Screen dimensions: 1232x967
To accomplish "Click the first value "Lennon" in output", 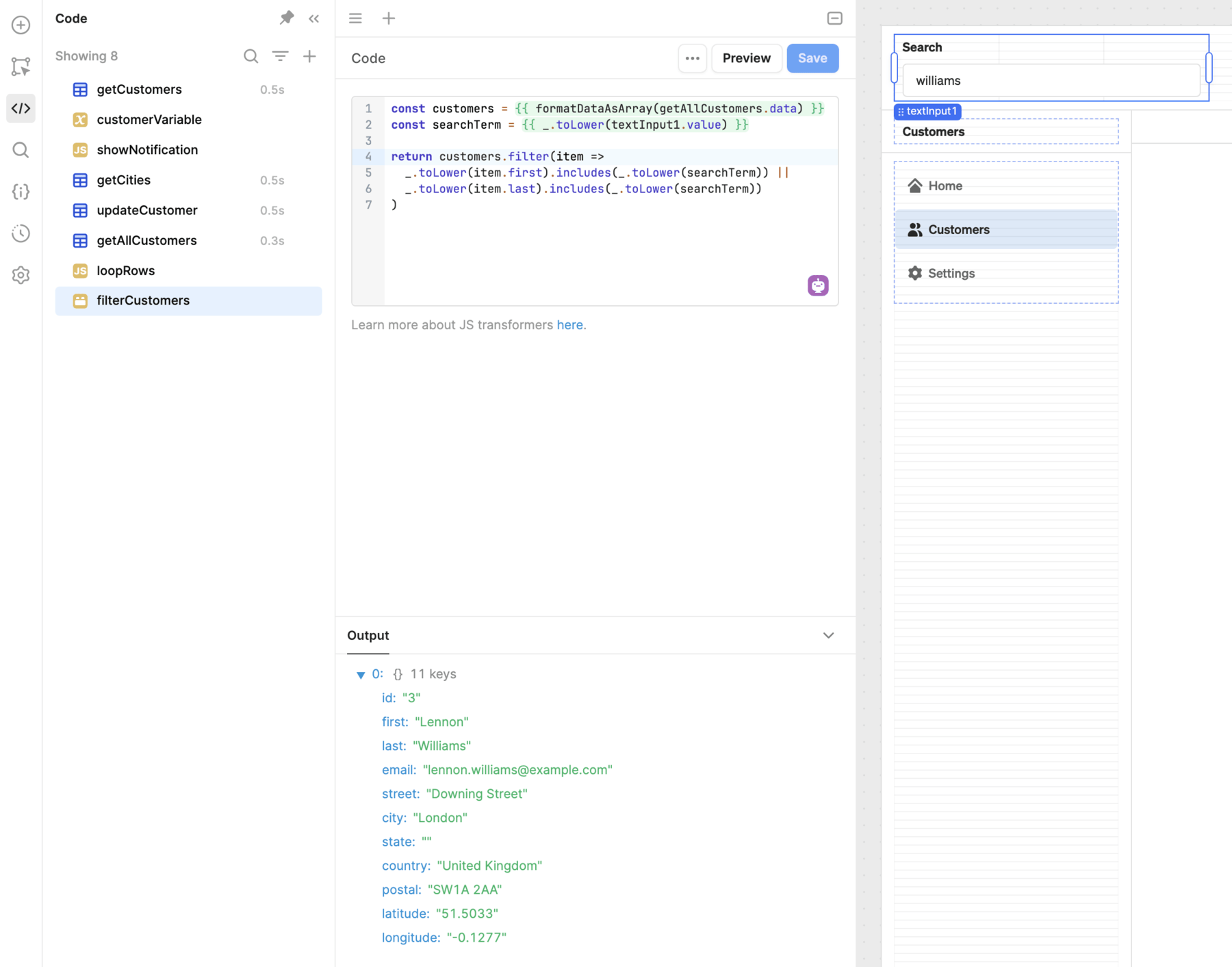I will (x=441, y=722).
